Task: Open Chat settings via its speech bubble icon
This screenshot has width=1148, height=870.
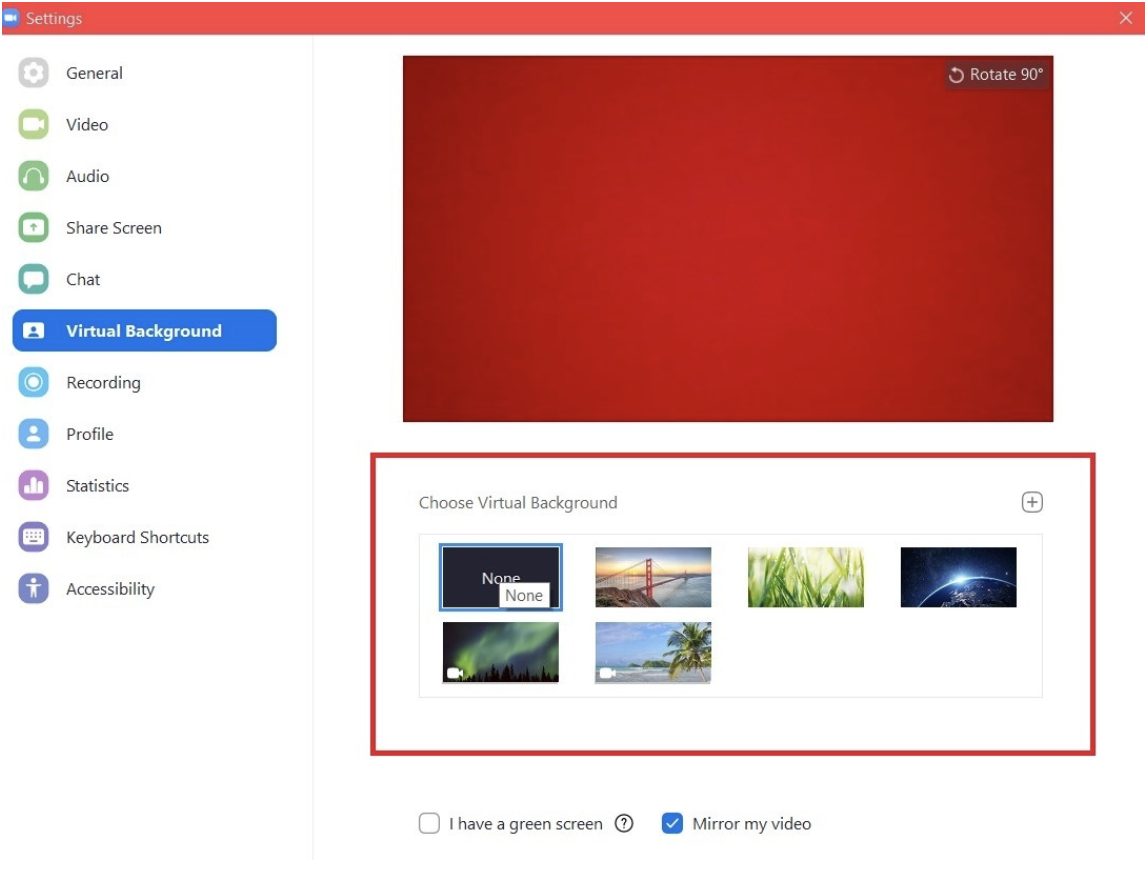Action: [x=35, y=279]
